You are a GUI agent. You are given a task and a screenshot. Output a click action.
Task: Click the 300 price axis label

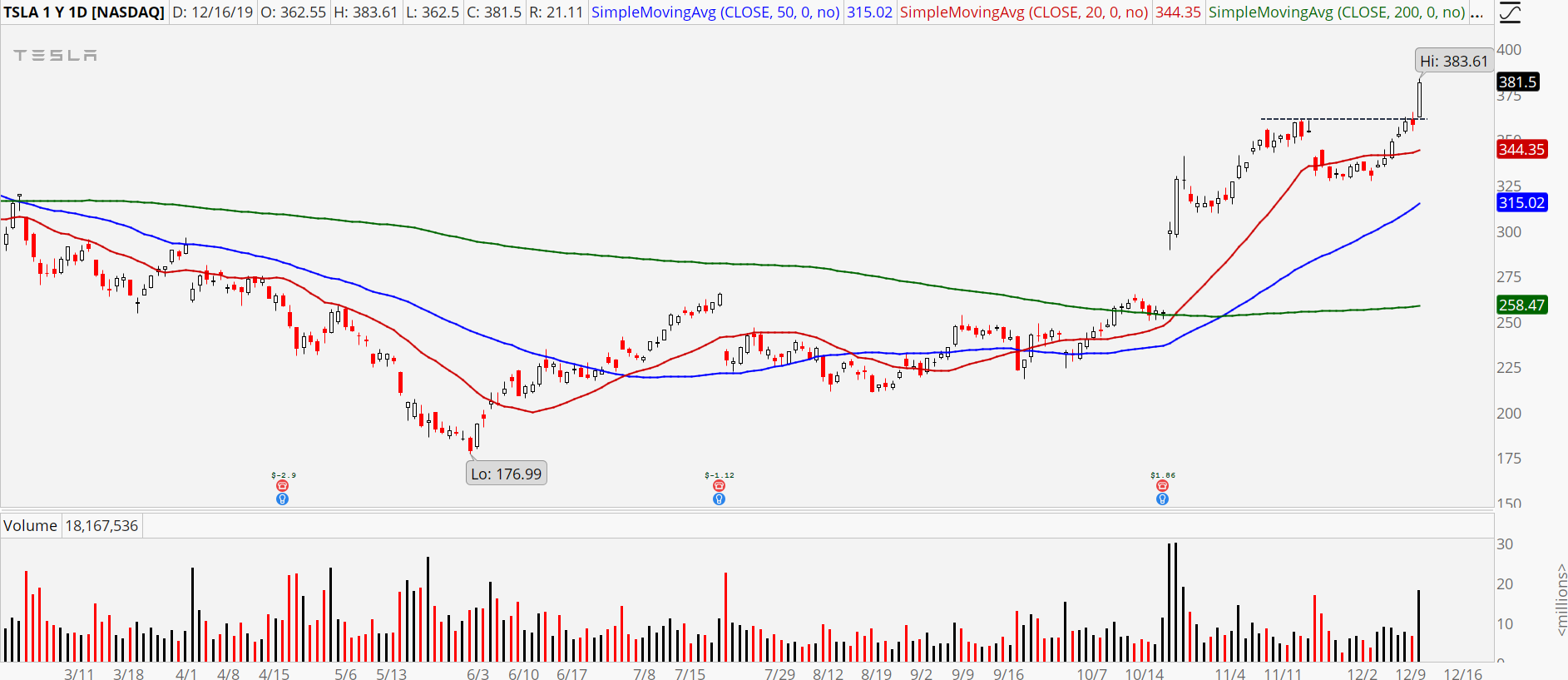pyautogui.click(x=1509, y=232)
